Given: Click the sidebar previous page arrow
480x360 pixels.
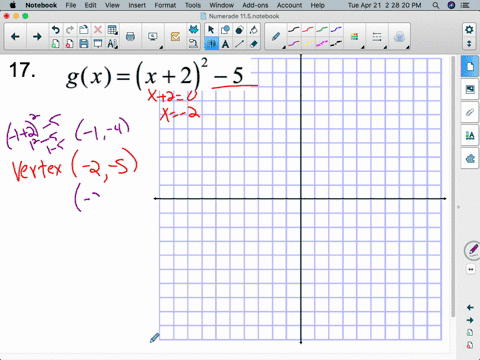Looking at the screenshot, I should 470,307.
